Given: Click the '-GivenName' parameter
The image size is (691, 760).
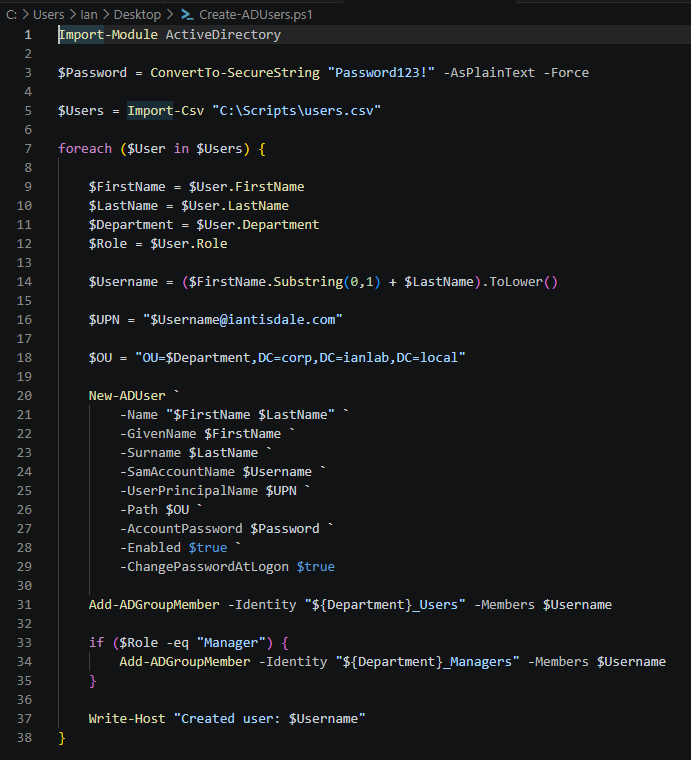Looking at the screenshot, I should point(158,434).
